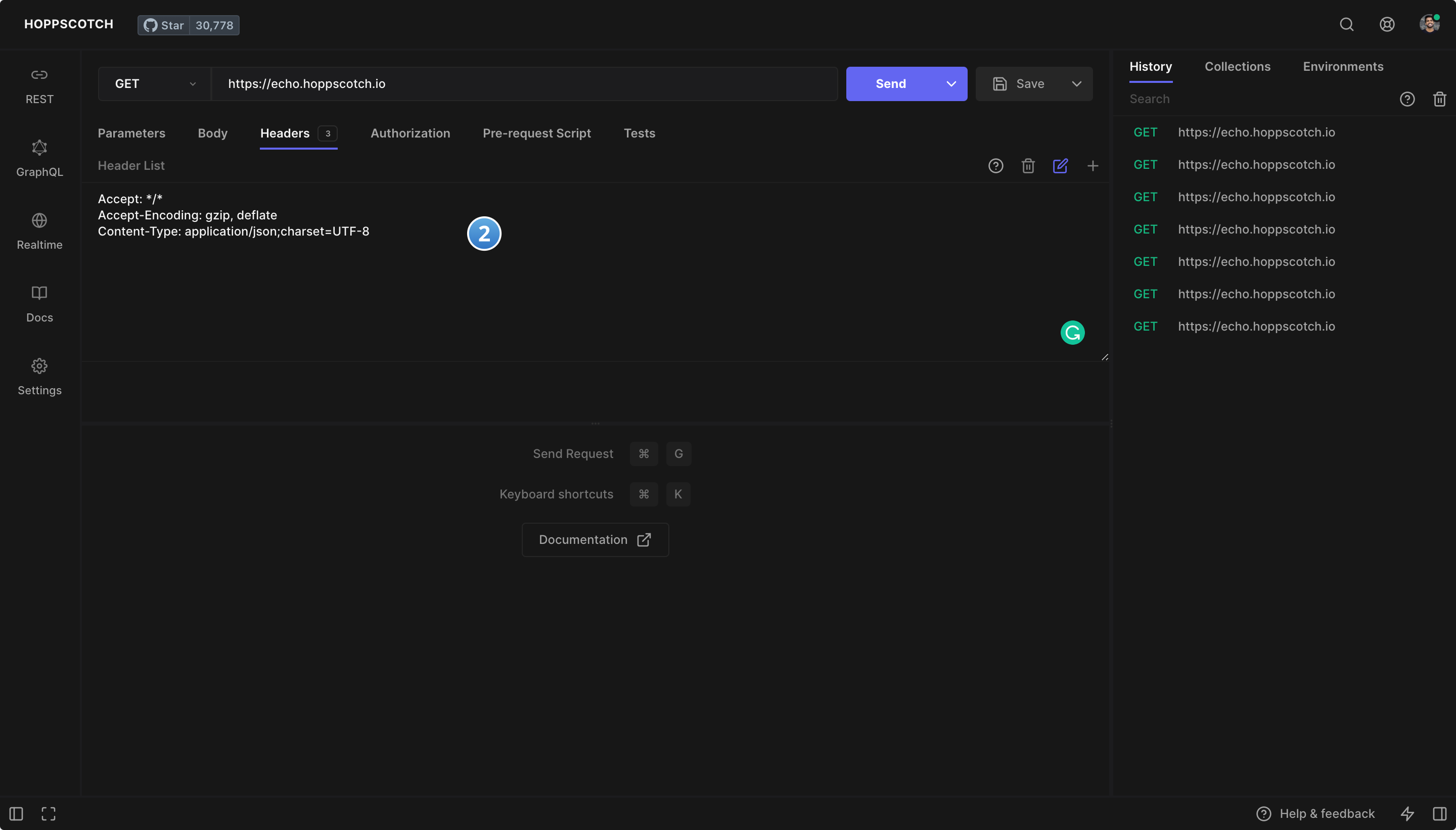1456x830 pixels.
Task: Add a new header with plus icon
Action: pos(1093,166)
